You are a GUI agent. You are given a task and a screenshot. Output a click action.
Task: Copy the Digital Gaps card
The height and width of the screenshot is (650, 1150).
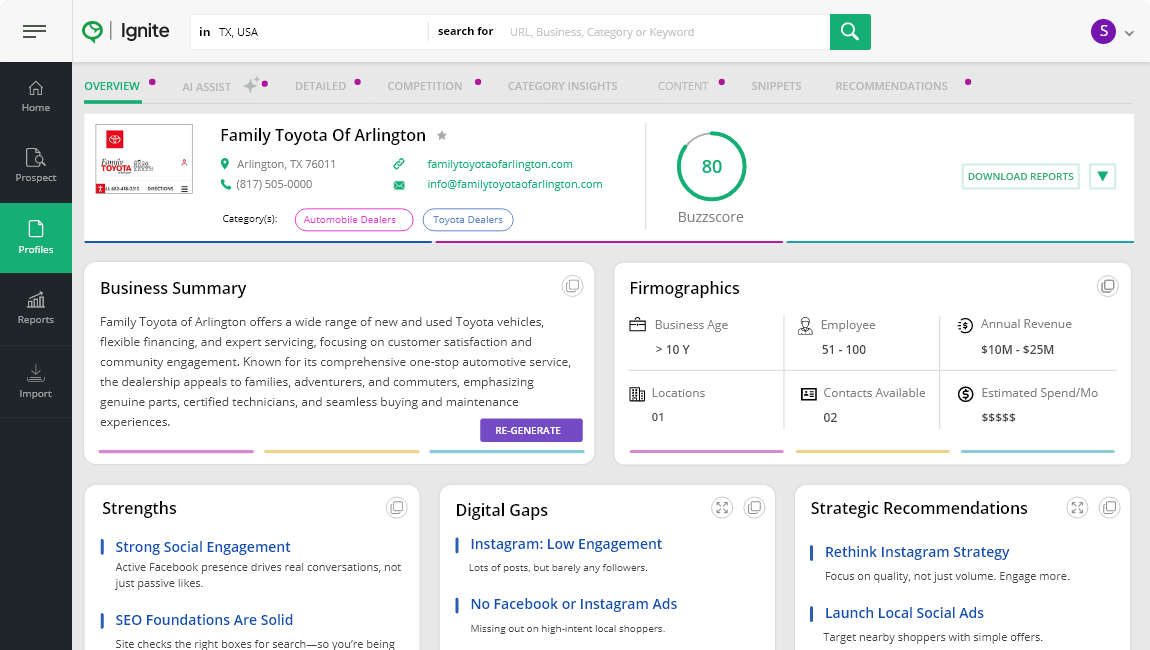[x=754, y=507]
